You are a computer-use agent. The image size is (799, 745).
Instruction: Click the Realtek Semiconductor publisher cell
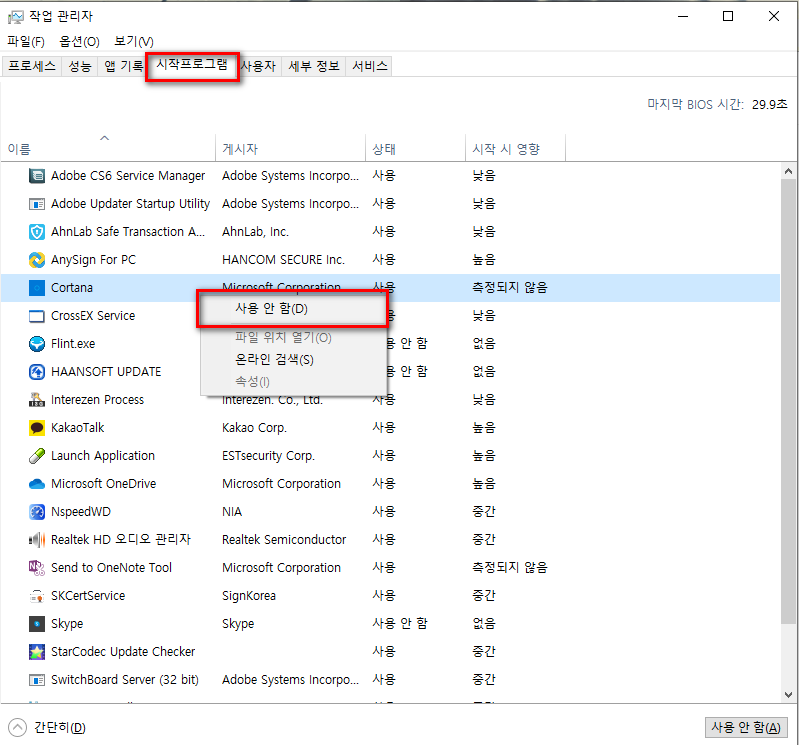(x=284, y=540)
